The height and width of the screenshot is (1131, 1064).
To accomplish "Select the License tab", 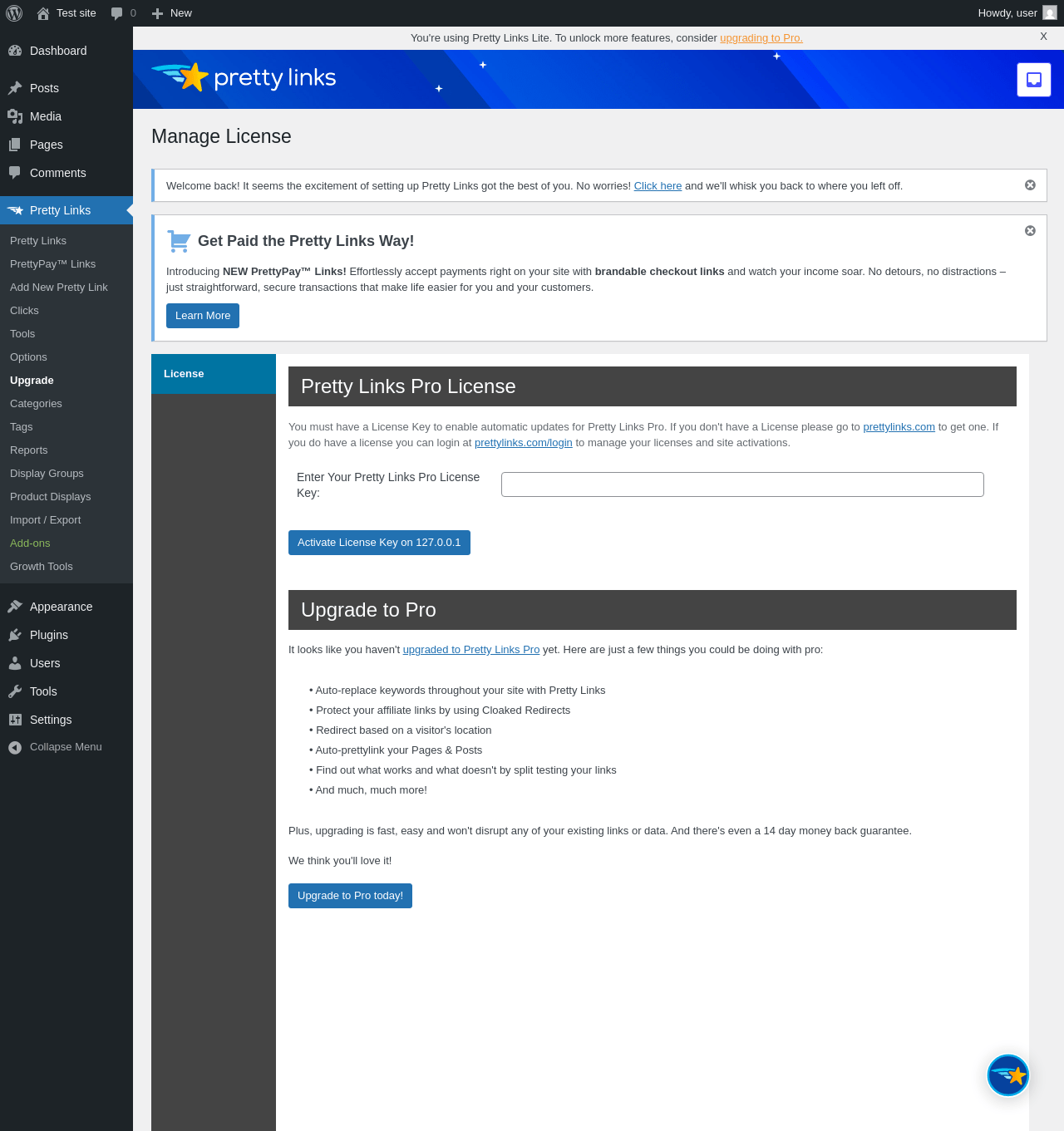I will click(x=214, y=374).
